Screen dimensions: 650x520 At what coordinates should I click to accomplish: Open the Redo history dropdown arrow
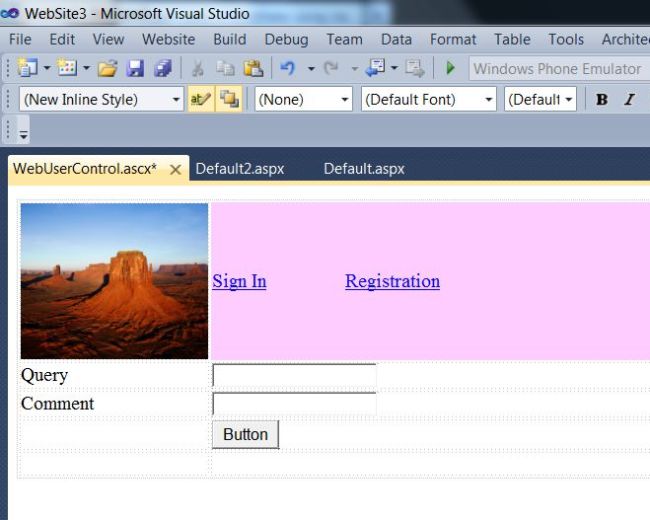(x=354, y=68)
